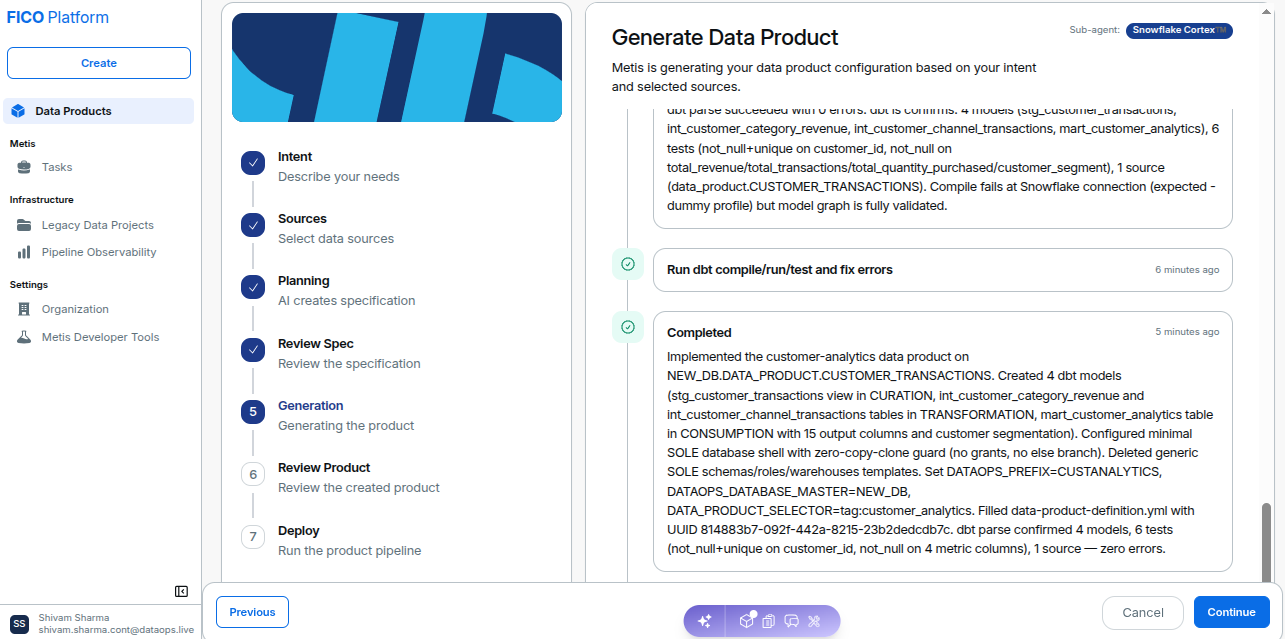Click the cube data product icon in floating toolbar
1285x639 pixels.
(x=747, y=621)
